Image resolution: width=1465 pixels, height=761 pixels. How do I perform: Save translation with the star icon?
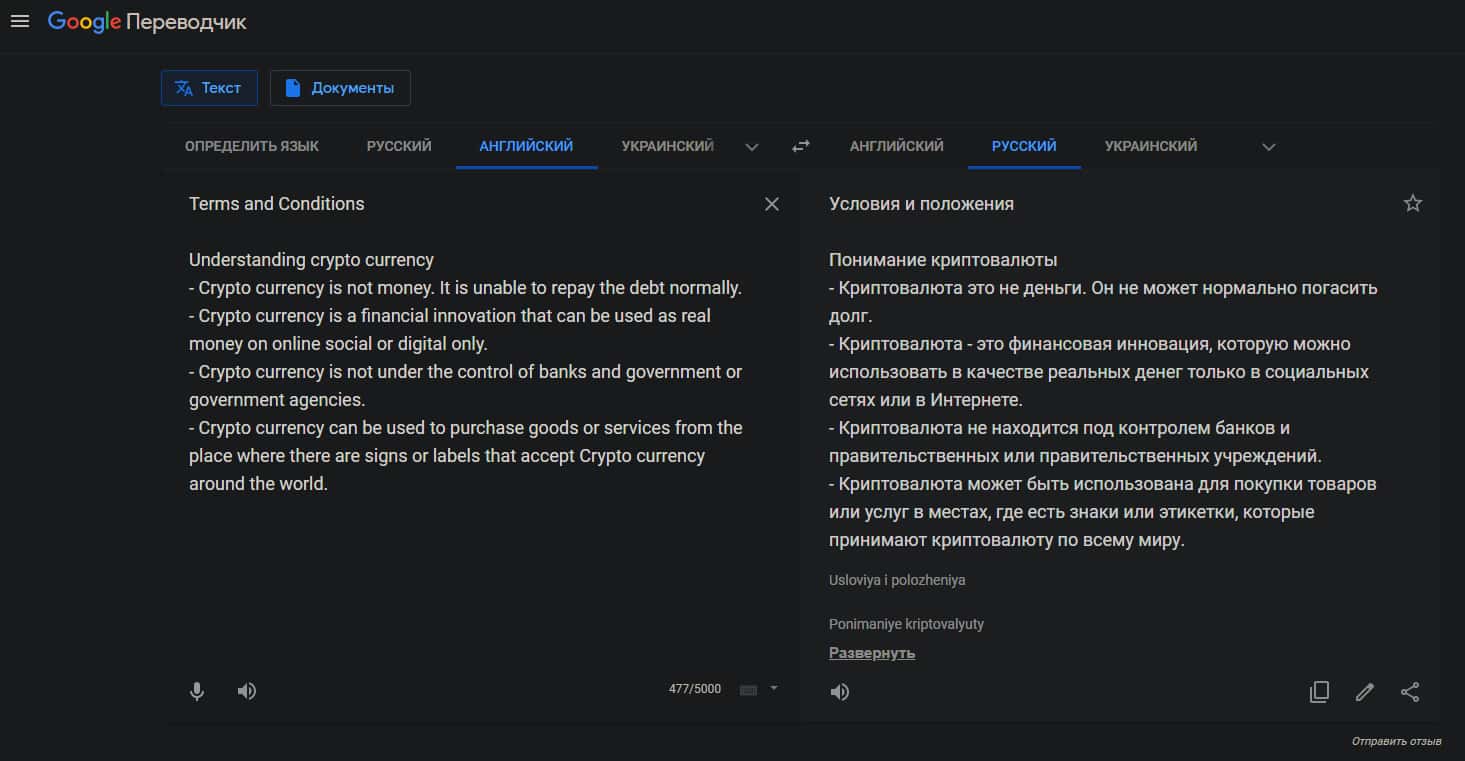(x=1412, y=204)
